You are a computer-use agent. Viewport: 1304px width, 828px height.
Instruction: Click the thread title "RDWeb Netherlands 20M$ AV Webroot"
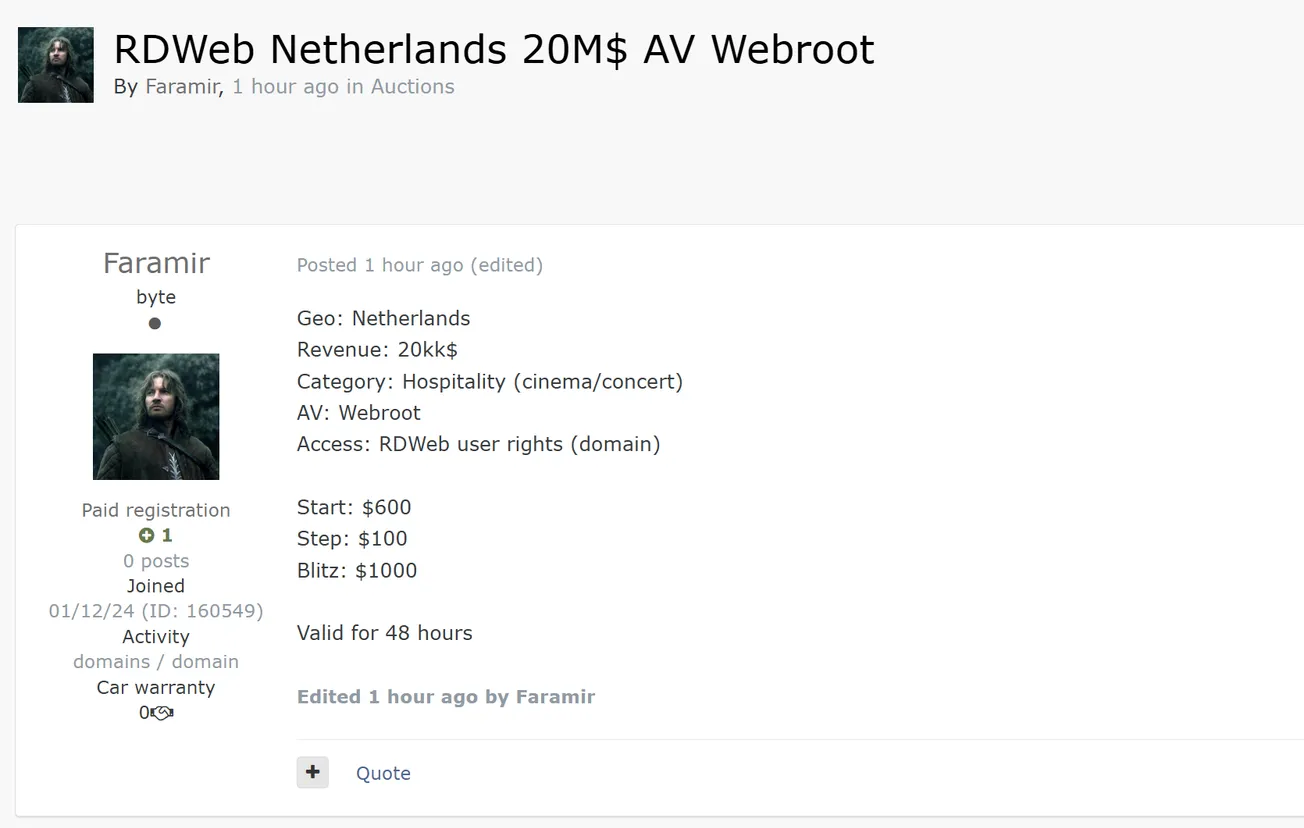(494, 49)
